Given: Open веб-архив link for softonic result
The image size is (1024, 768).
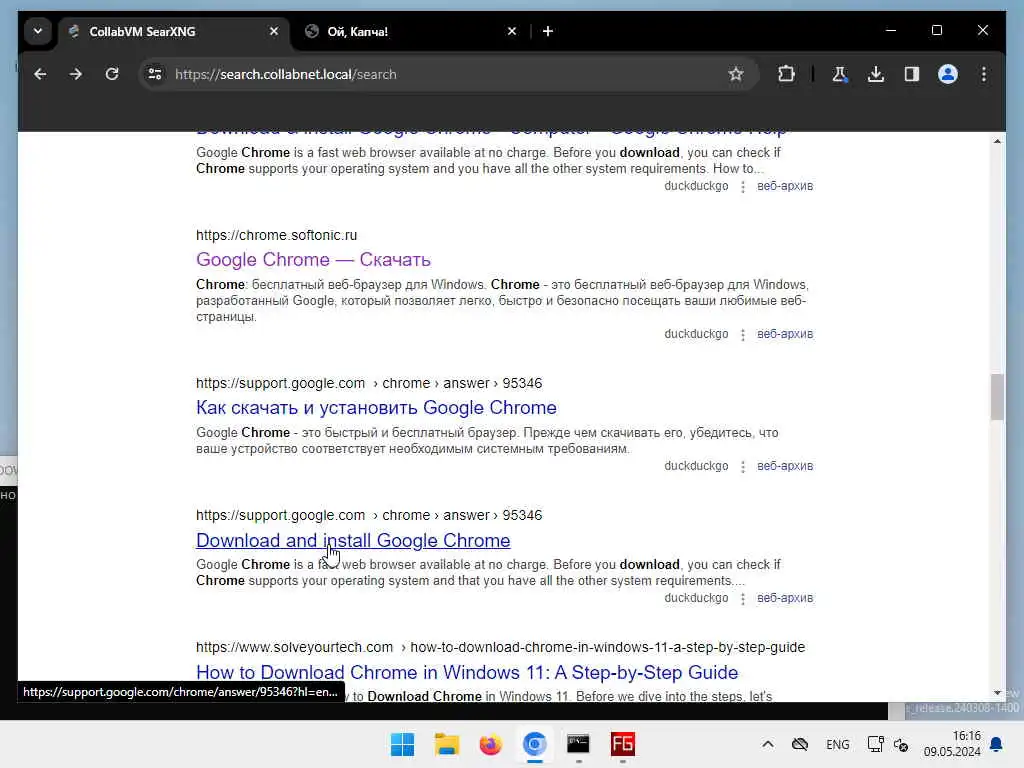Looking at the screenshot, I should 785,334.
